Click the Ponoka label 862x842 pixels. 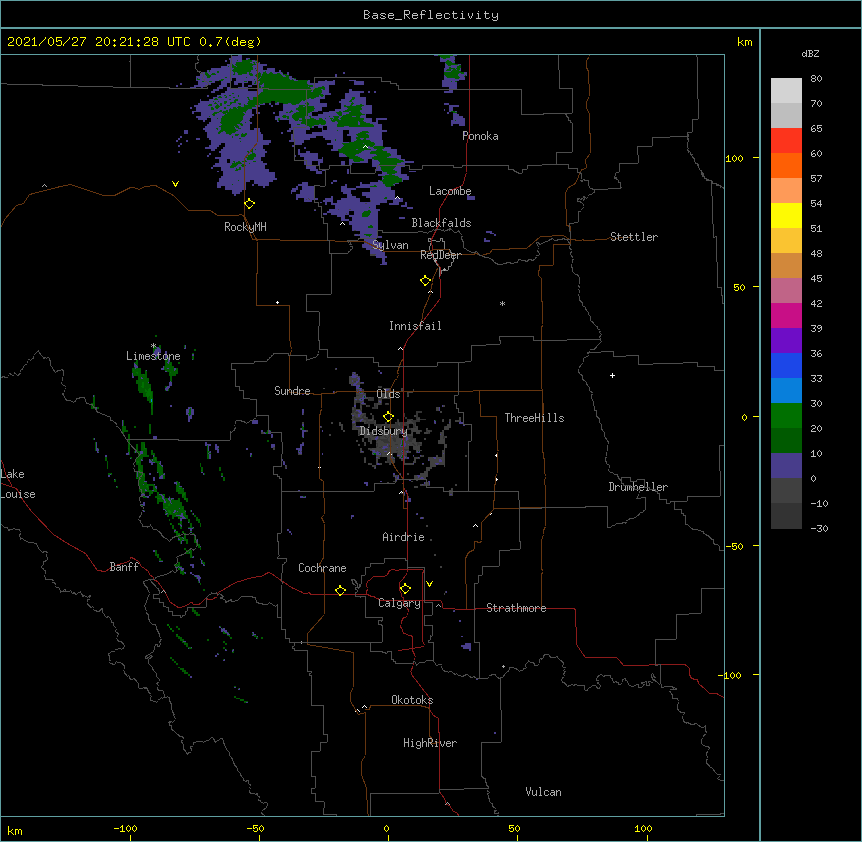pos(480,136)
